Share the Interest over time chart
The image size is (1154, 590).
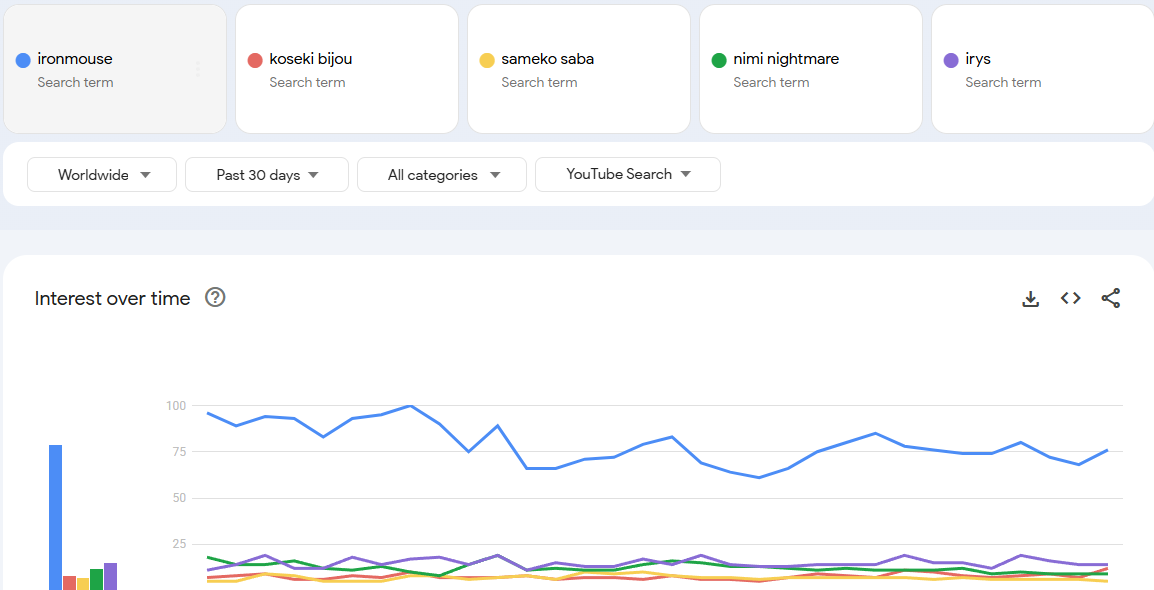click(1111, 298)
